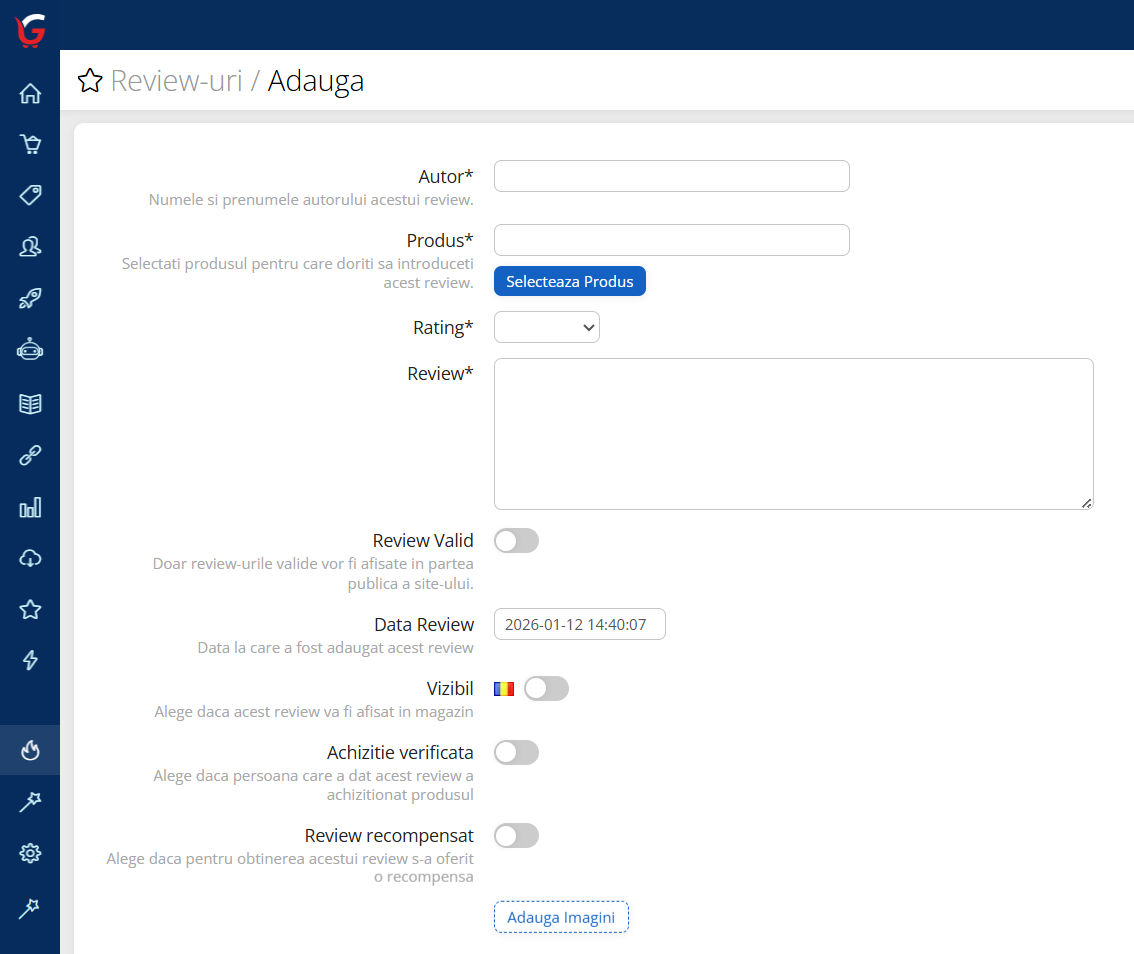Click into the Autor text field
The width and height of the screenshot is (1134, 954).
point(671,176)
